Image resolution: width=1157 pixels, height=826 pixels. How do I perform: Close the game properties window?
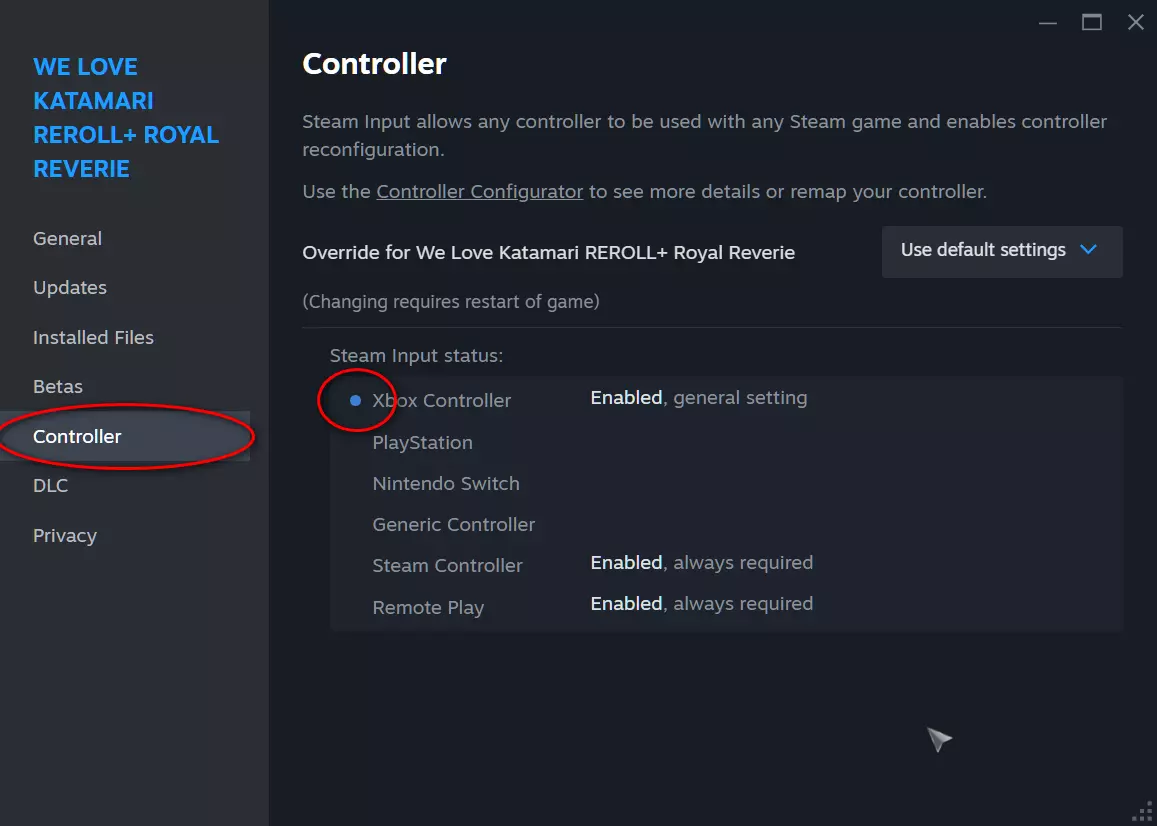pyautogui.click(x=1136, y=23)
